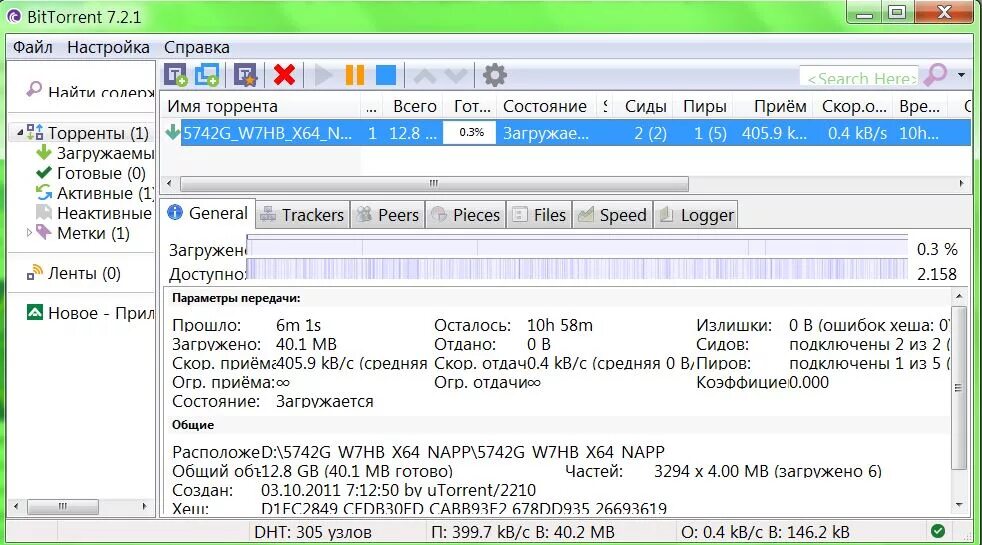Collapse the Торренты (1) tree node
Screen dimensions: 982x545
[x=20, y=132]
